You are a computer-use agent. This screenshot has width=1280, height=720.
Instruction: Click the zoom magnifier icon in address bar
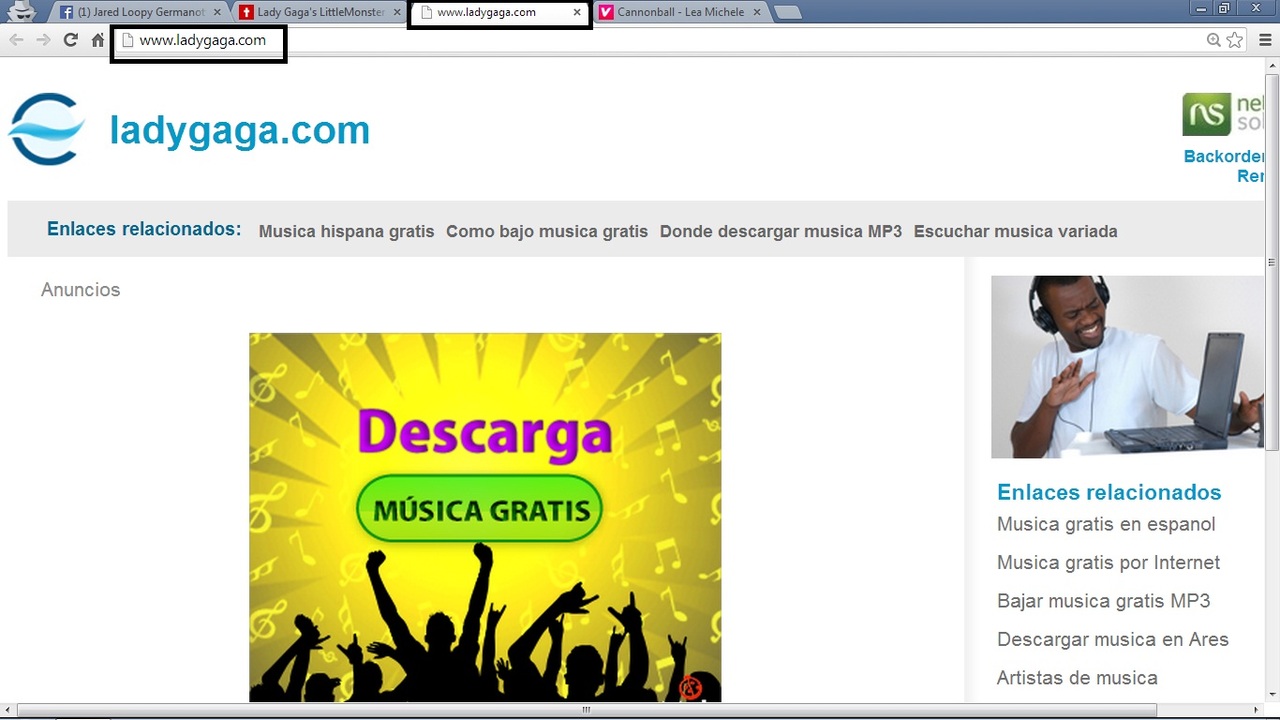[x=1214, y=40]
